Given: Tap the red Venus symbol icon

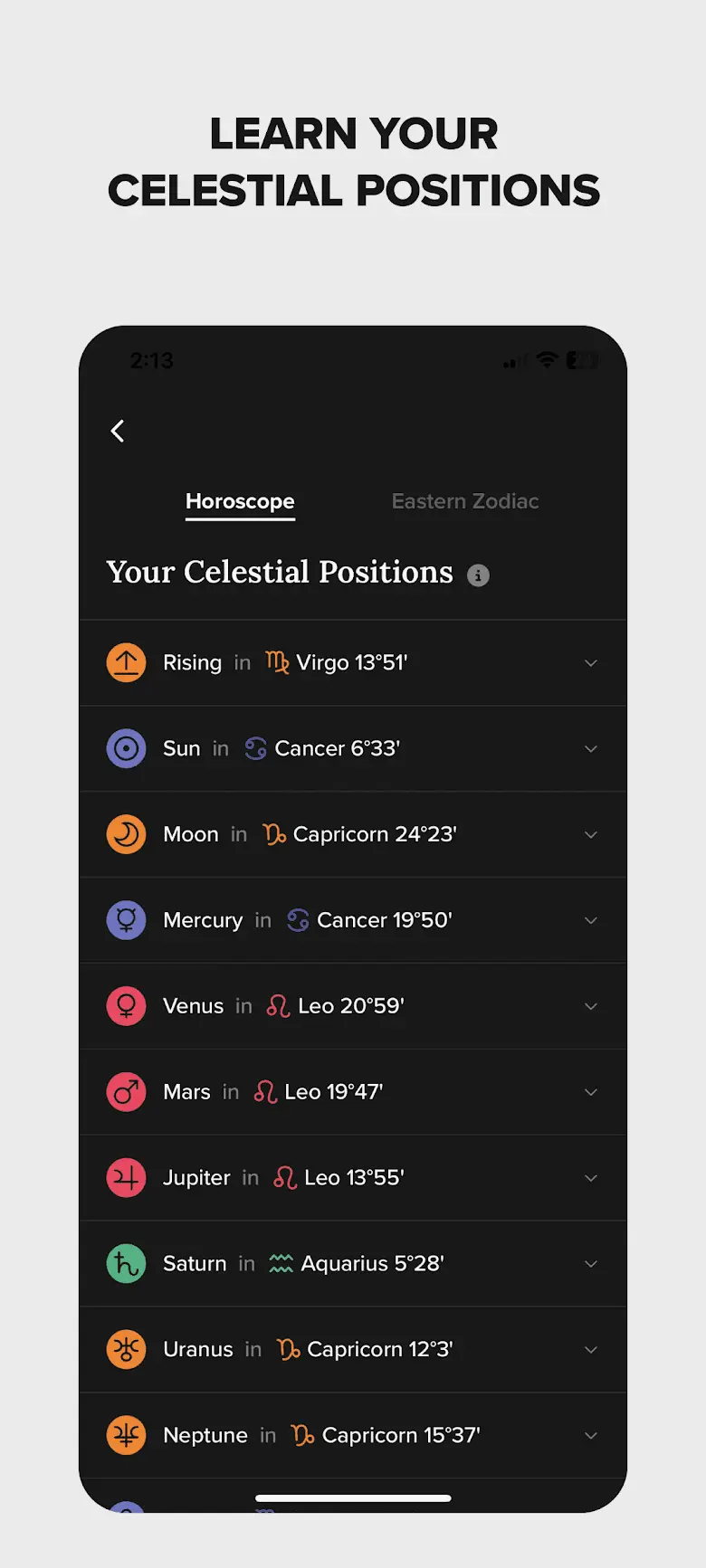Looking at the screenshot, I should (127, 1006).
